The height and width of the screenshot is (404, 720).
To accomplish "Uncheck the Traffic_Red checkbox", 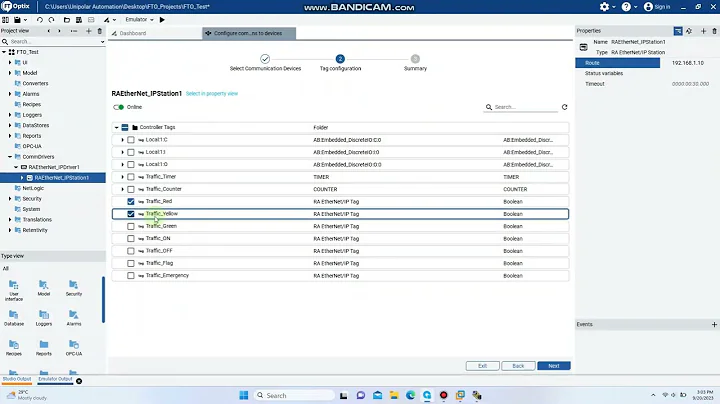I will [x=131, y=202].
